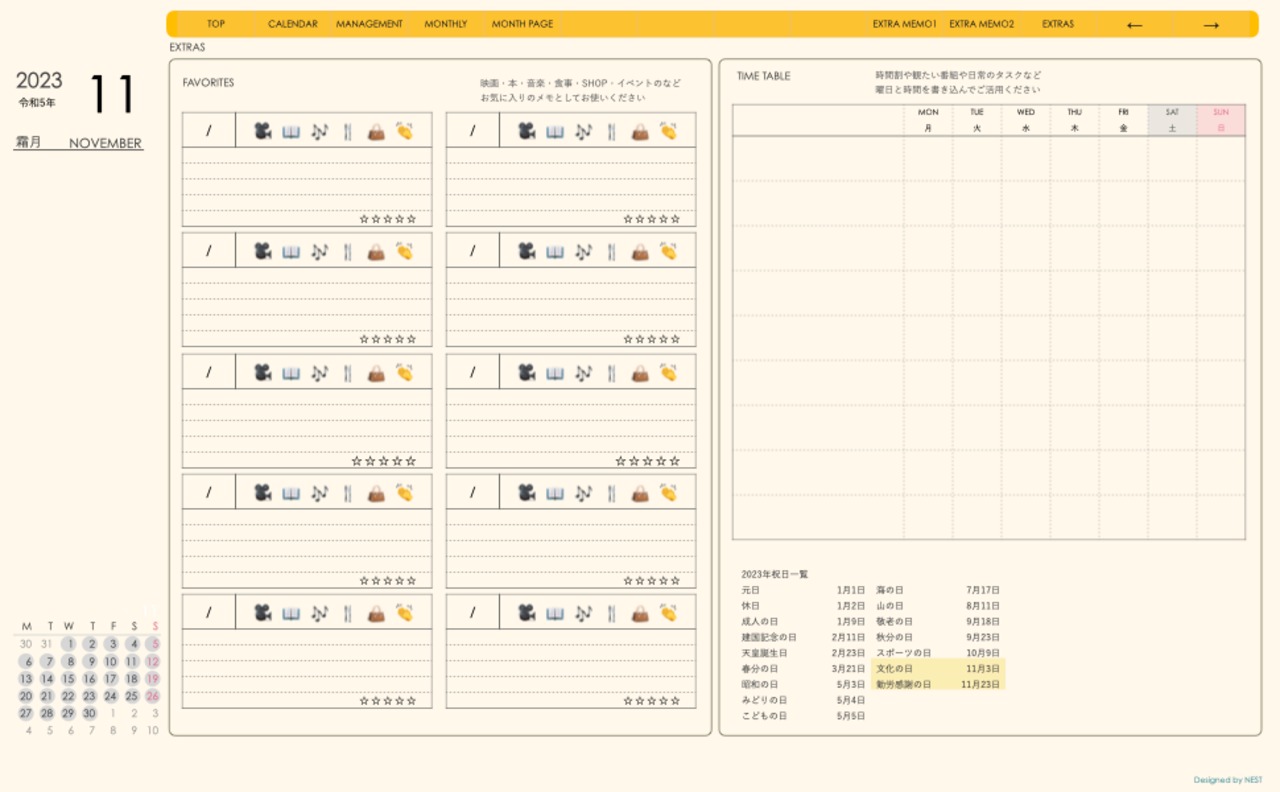Tap clapping hands icon in third-row right card
This screenshot has width=1280, height=792.
coord(668,372)
